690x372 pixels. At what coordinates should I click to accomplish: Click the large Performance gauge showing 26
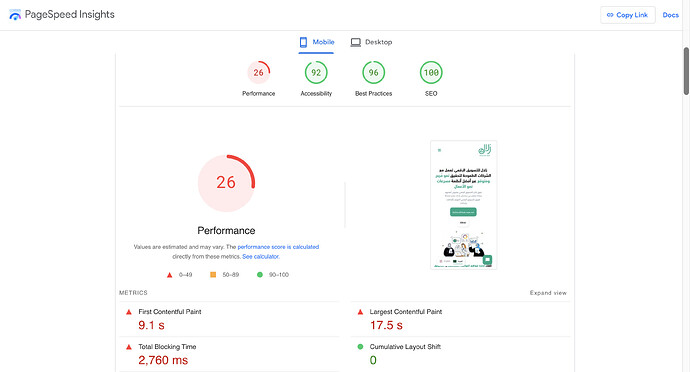coord(226,183)
